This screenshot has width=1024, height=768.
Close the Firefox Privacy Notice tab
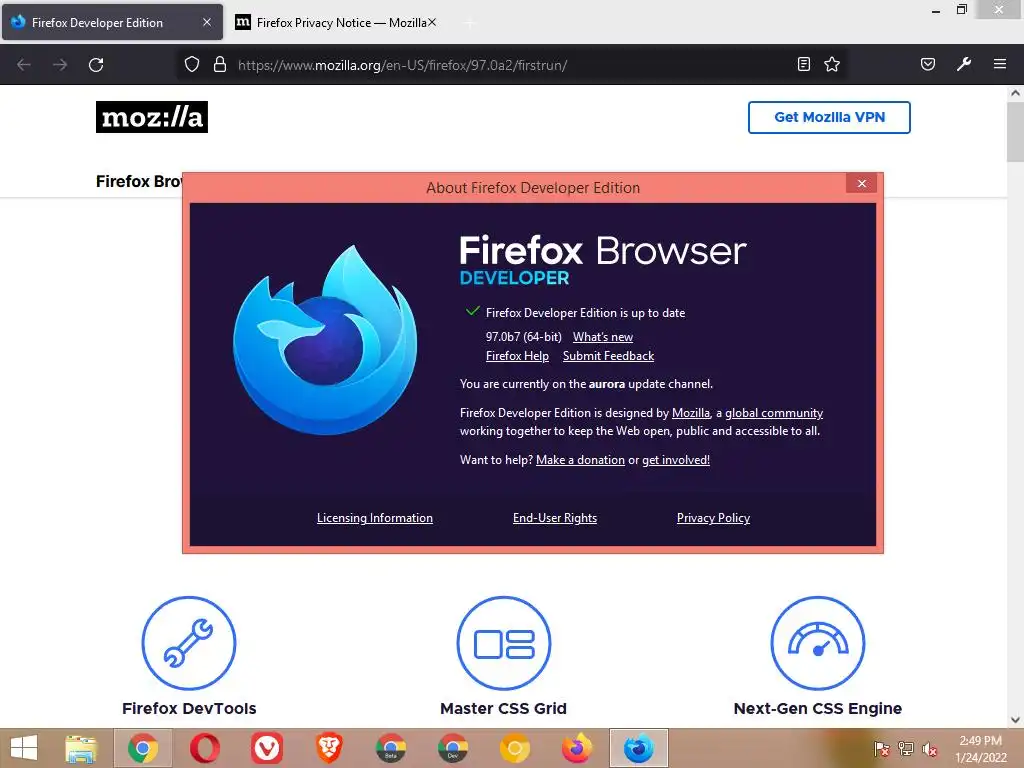pos(432,22)
